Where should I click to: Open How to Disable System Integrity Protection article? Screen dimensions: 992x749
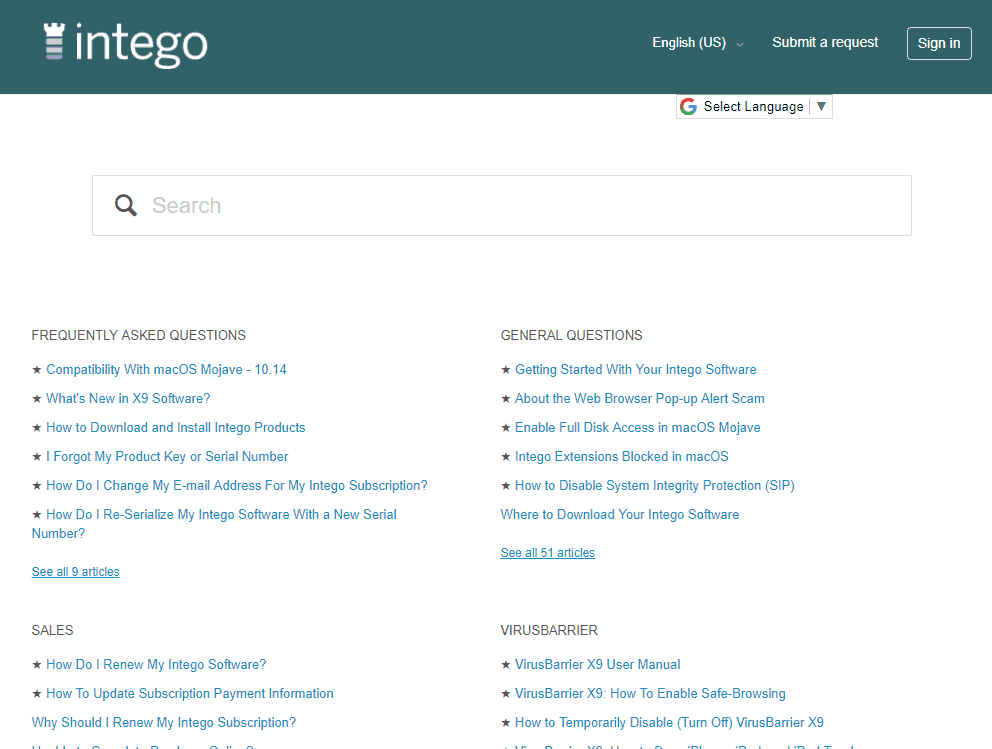tap(654, 485)
